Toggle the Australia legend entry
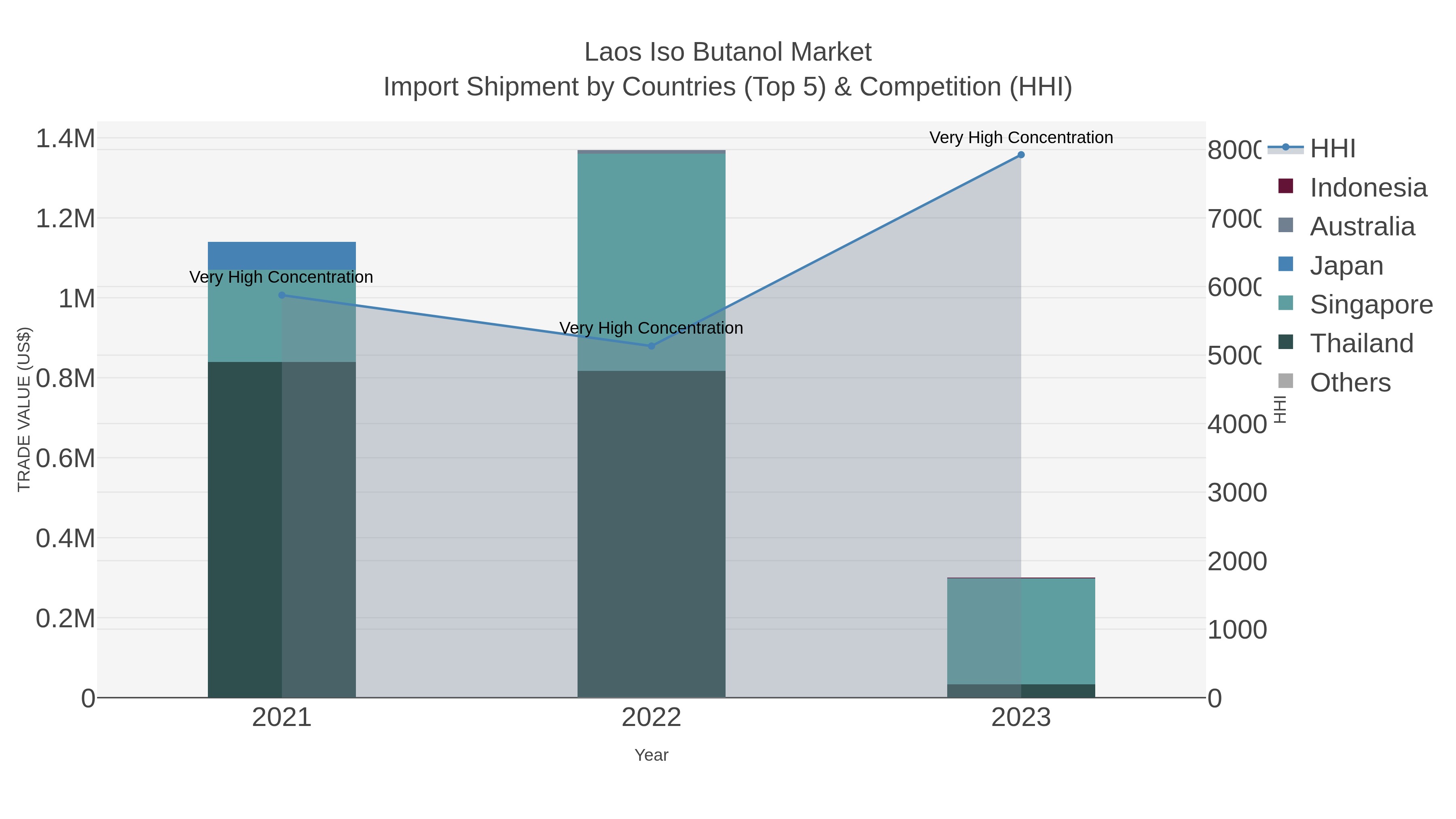The width and height of the screenshot is (1456, 819). click(1346, 226)
